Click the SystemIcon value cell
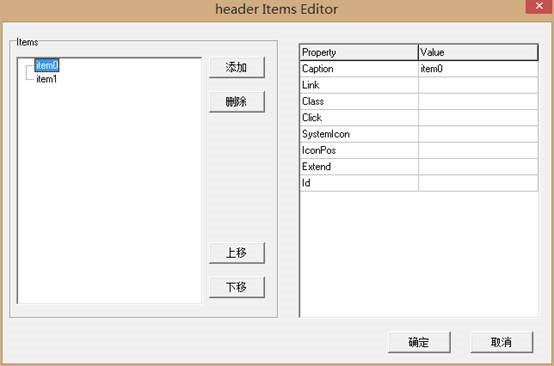This screenshot has height=366, width=554. click(478, 134)
